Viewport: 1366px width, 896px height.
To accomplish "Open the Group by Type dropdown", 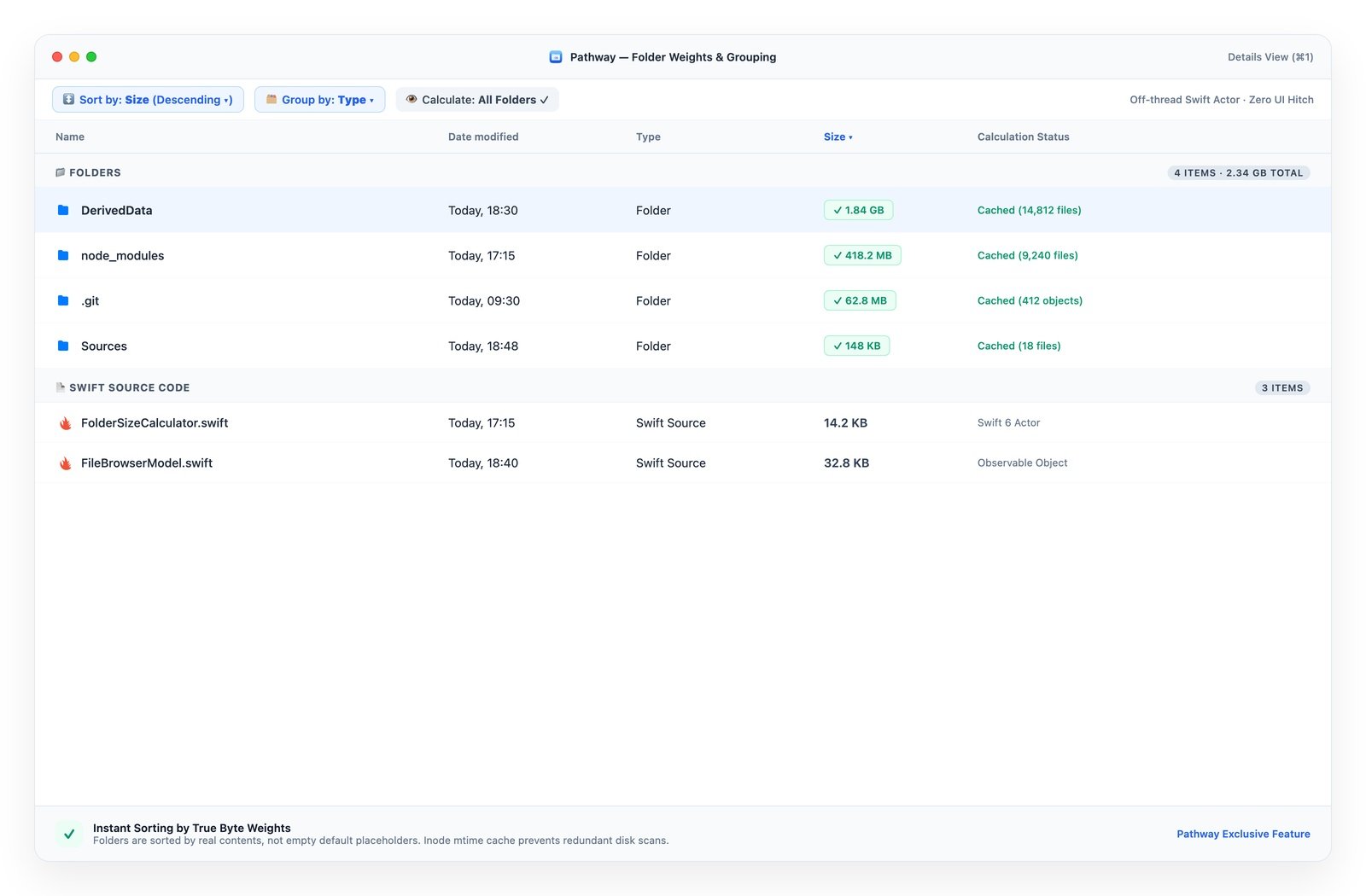I will [319, 100].
